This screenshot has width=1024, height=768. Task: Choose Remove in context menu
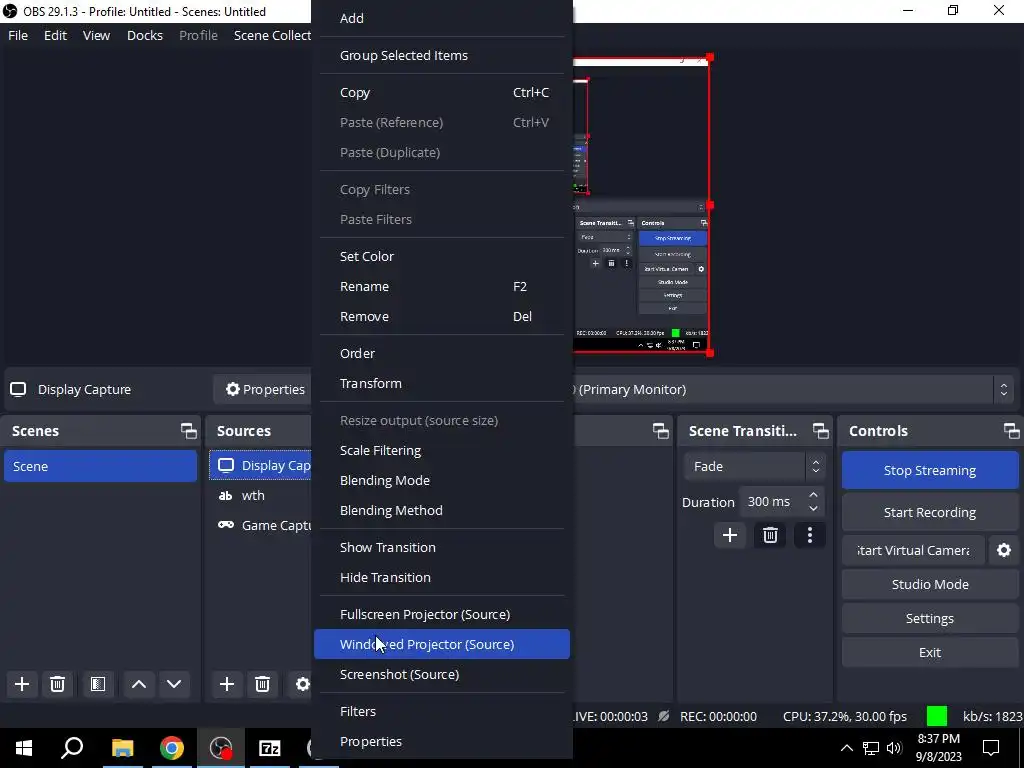441,317
